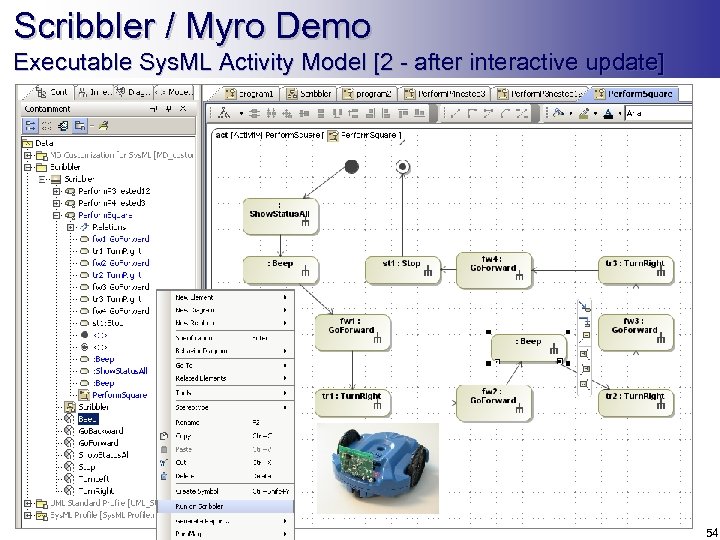Open the PerformSquare diagram tab

tap(634, 94)
